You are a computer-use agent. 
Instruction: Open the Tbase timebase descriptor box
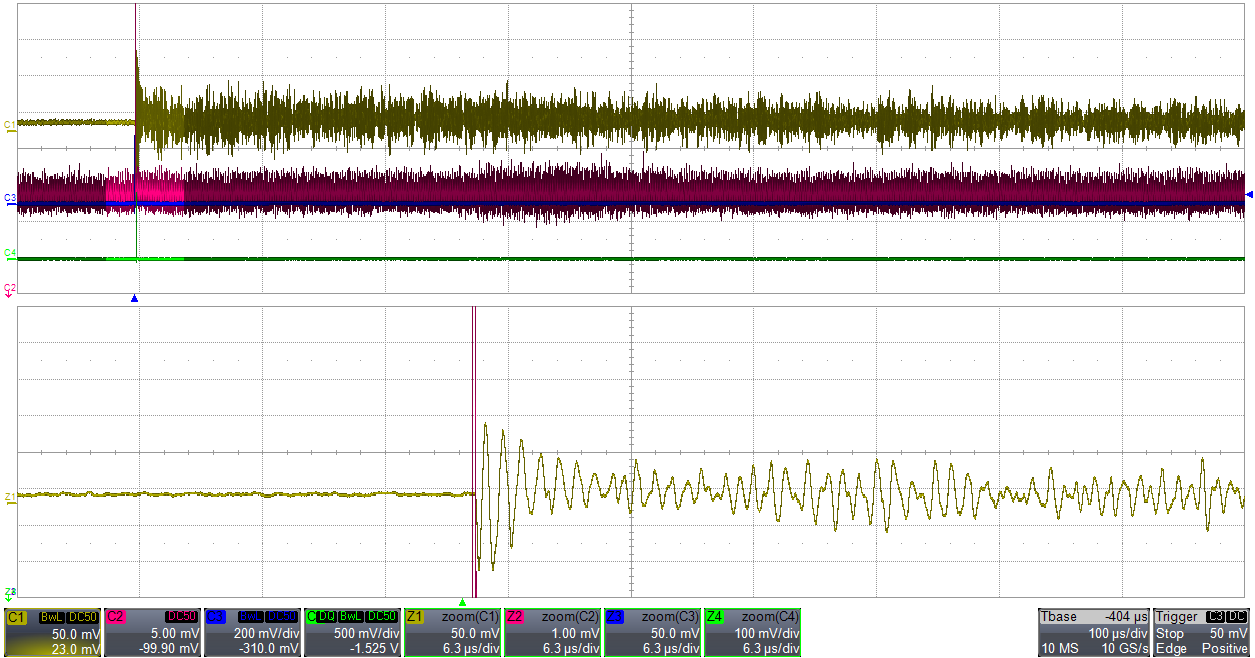pos(1095,632)
